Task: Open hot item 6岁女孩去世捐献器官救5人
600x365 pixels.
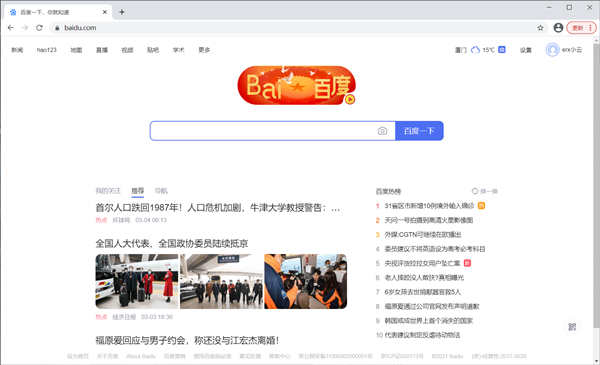Action: click(x=423, y=292)
